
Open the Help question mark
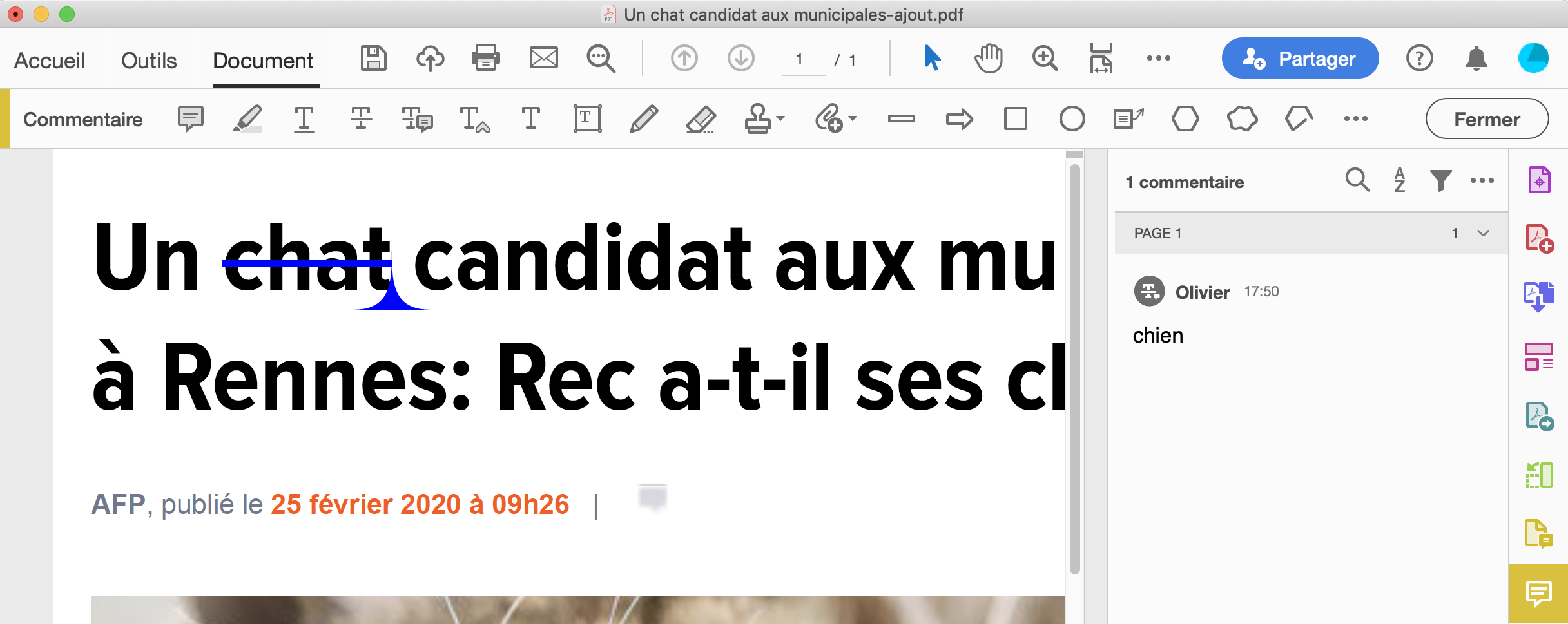pos(1419,59)
